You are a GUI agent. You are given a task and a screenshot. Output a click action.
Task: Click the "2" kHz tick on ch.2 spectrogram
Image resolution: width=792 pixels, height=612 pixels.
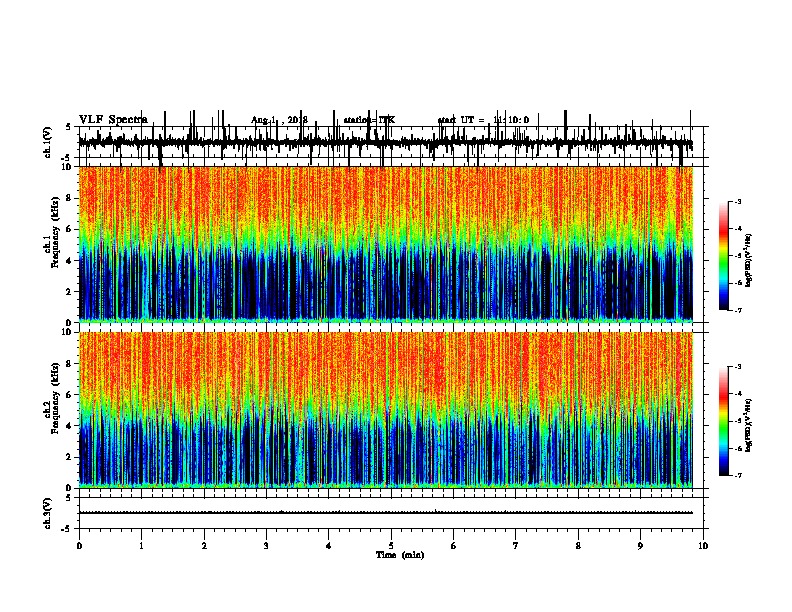[x=70, y=457]
